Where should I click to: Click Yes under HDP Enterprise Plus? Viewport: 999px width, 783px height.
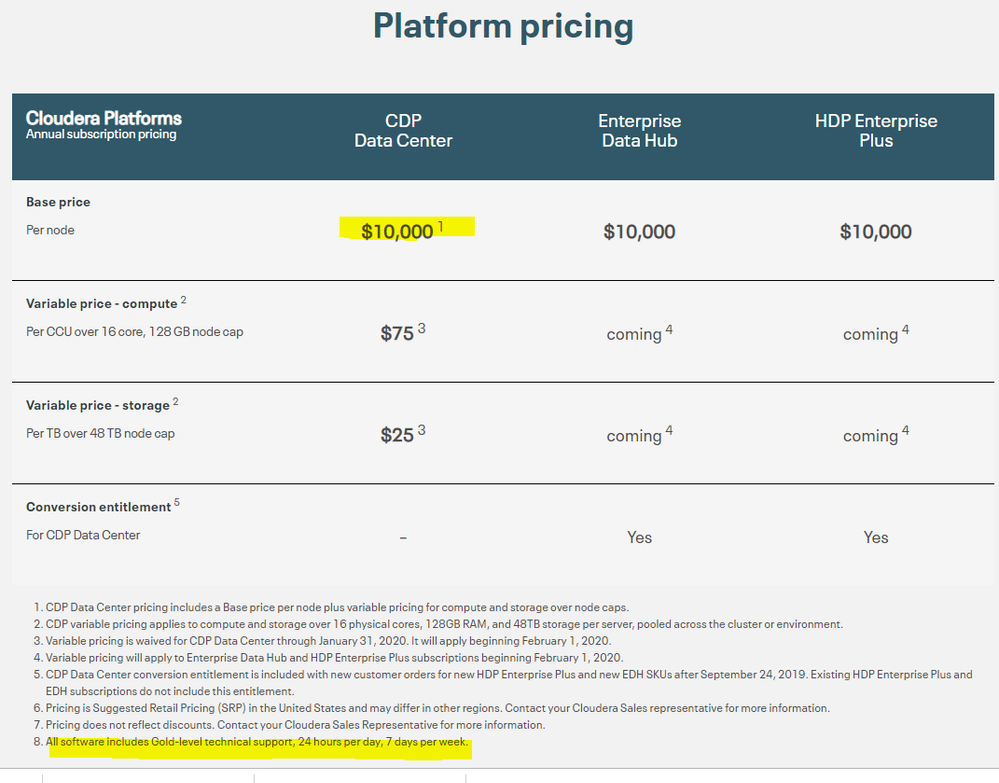coord(875,538)
